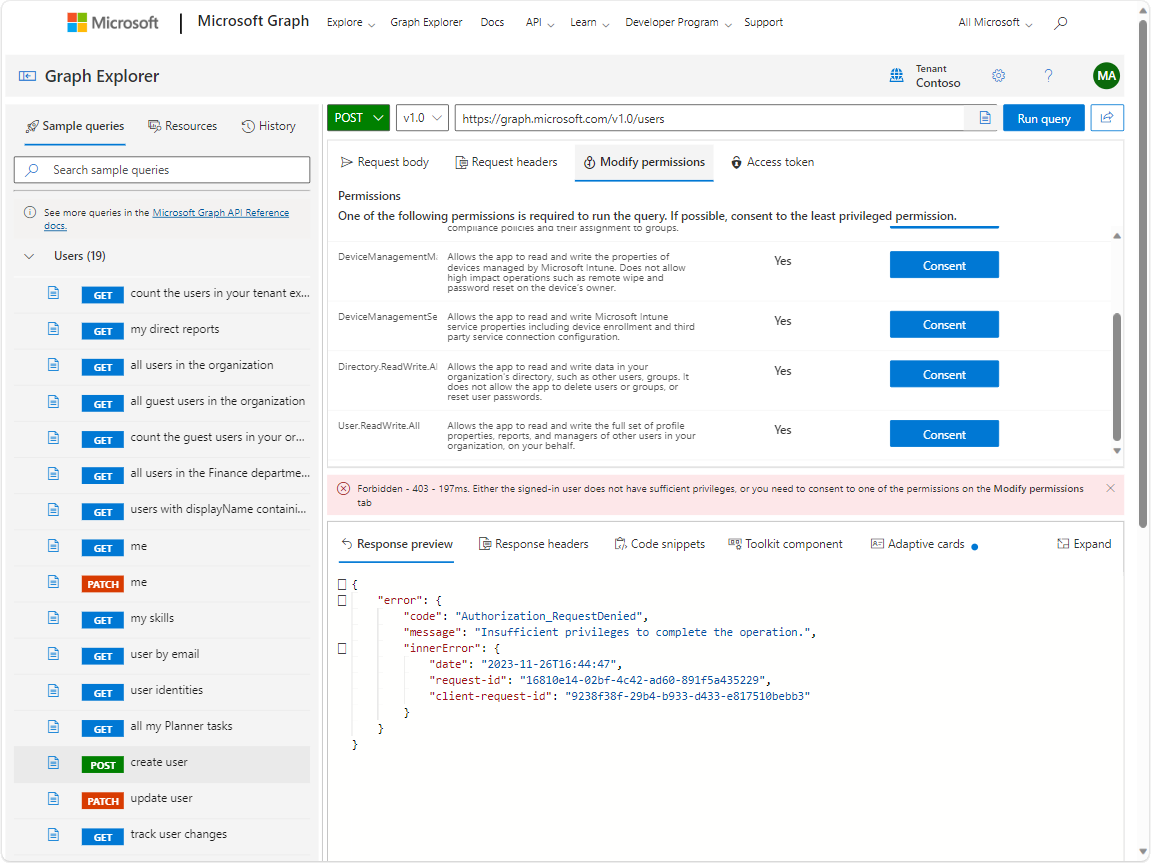Open docs icon for 'my direct reports' query
1151x863 pixels.
(54, 329)
